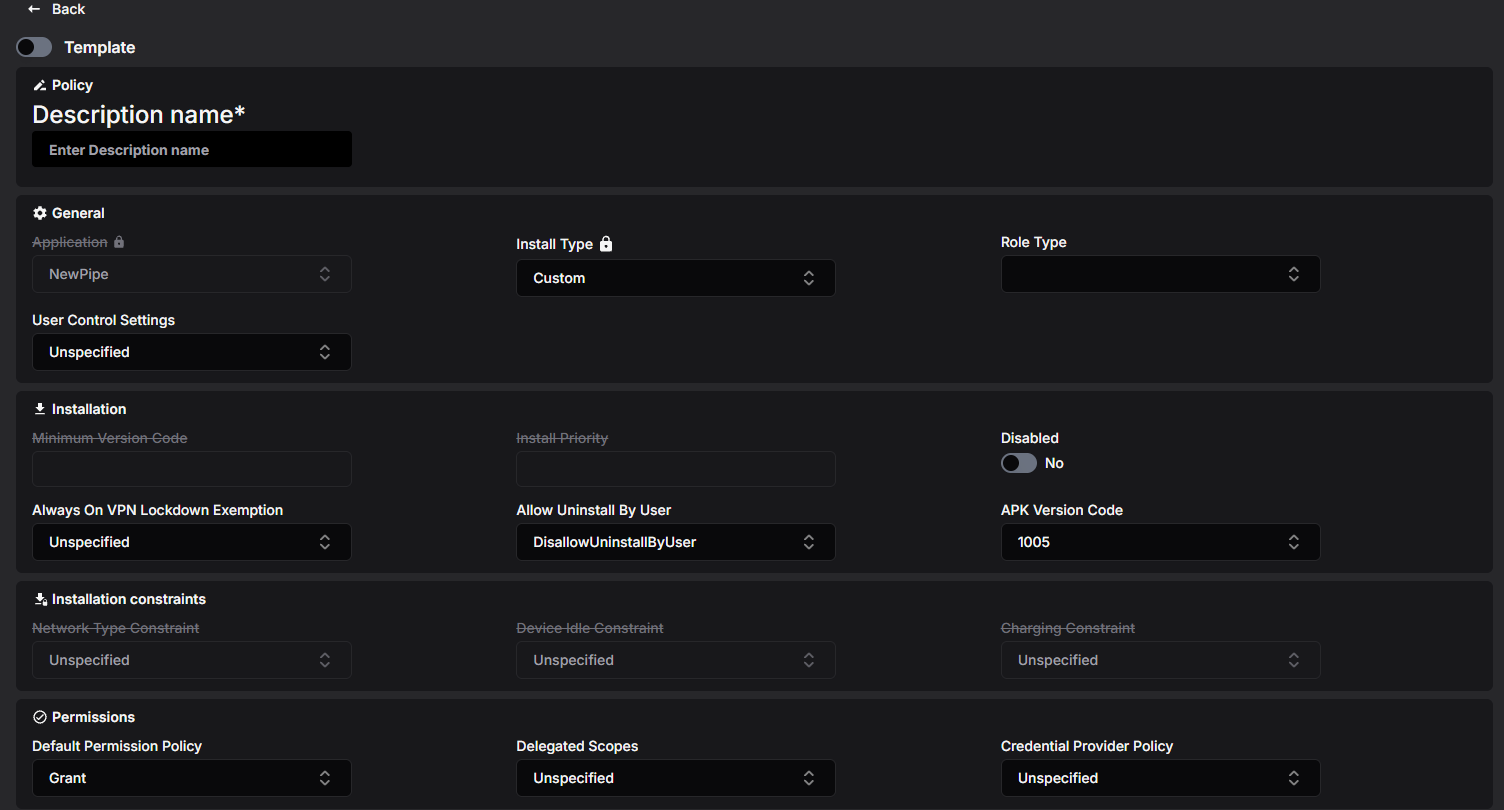Click the lock icon beside Application
This screenshot has width=1504, height=810.
[119, 242]
